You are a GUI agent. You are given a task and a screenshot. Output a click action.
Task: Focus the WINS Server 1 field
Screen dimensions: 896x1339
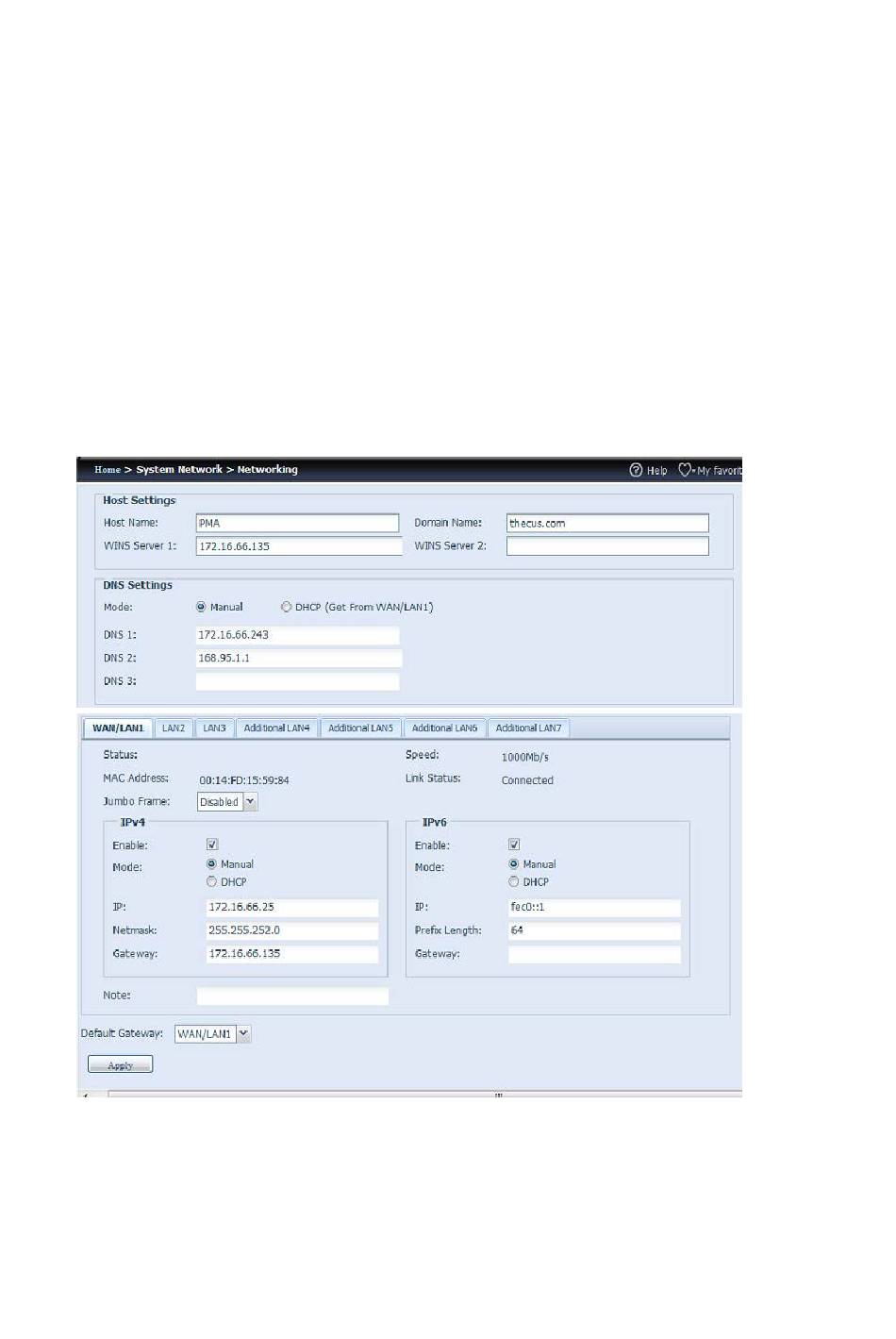tap(298, 546)
